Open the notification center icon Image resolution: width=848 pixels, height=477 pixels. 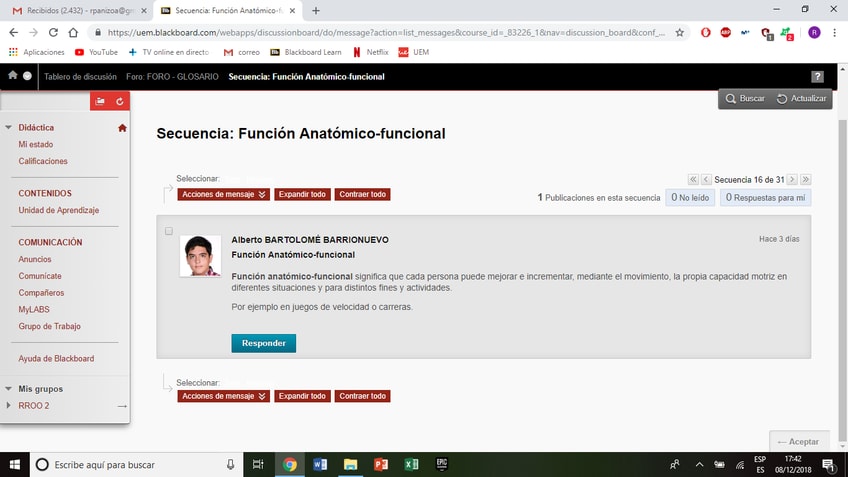(828, 465)
